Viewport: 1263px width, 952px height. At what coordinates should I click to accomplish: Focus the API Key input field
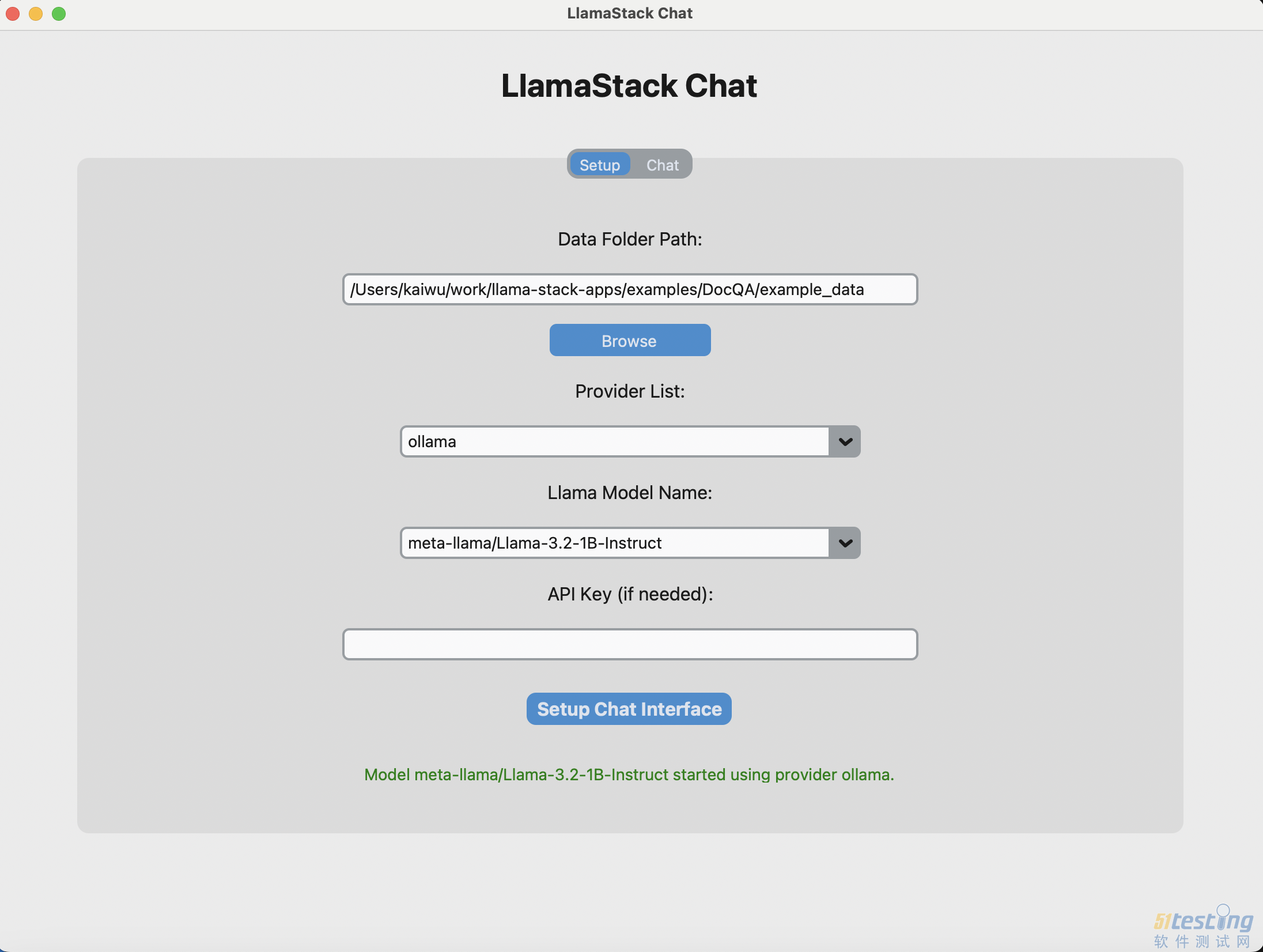(629, 644)
